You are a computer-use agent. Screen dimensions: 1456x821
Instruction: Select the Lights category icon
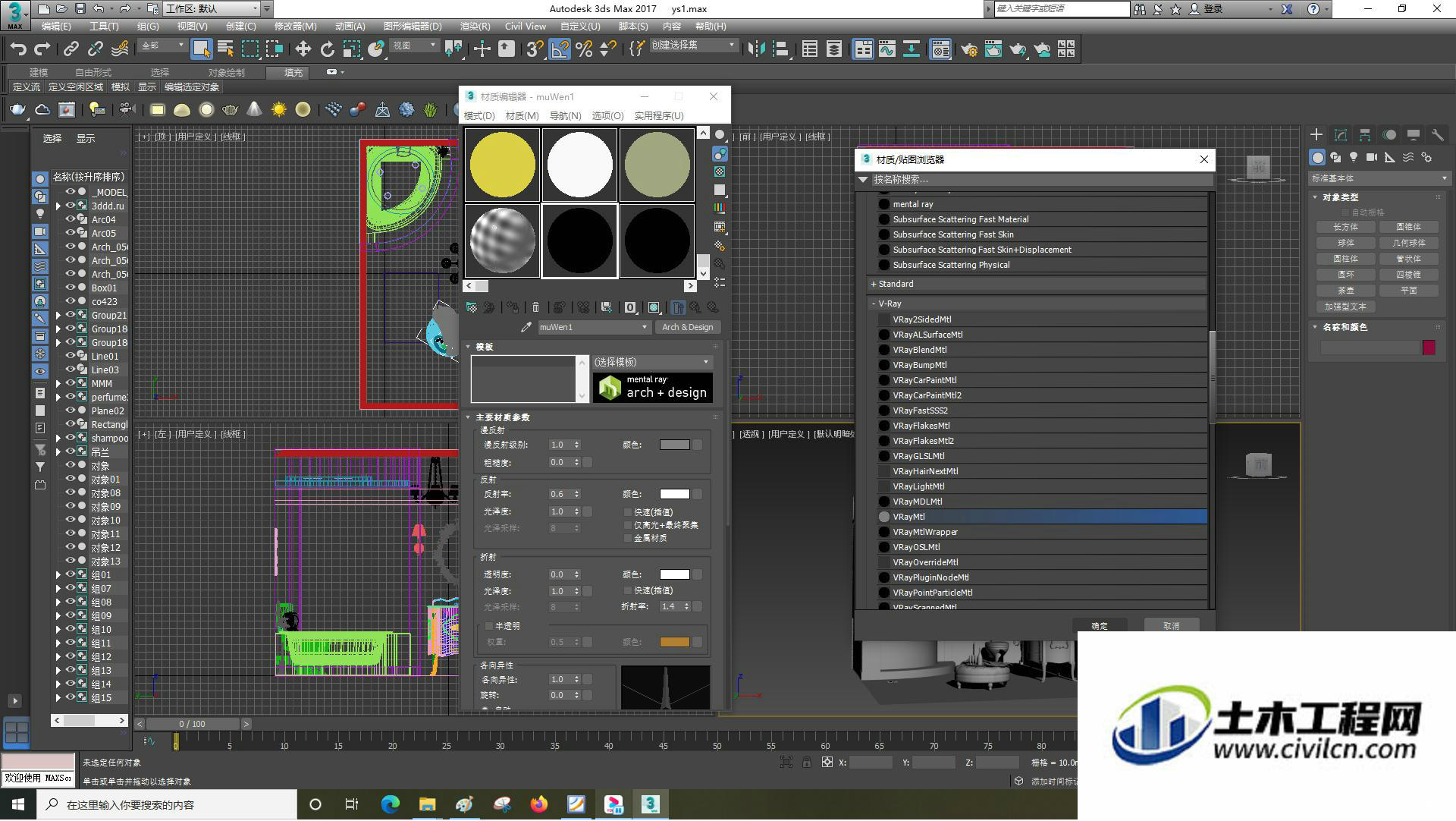click(1354, 157)
